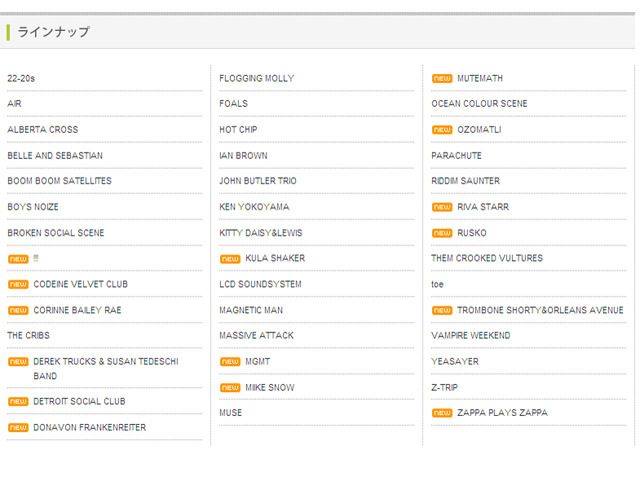640x481 pixels.
Task: Click the new badge beside TROMBONE SHORTY&ORLEANS AVENUE
Action: 442,310
